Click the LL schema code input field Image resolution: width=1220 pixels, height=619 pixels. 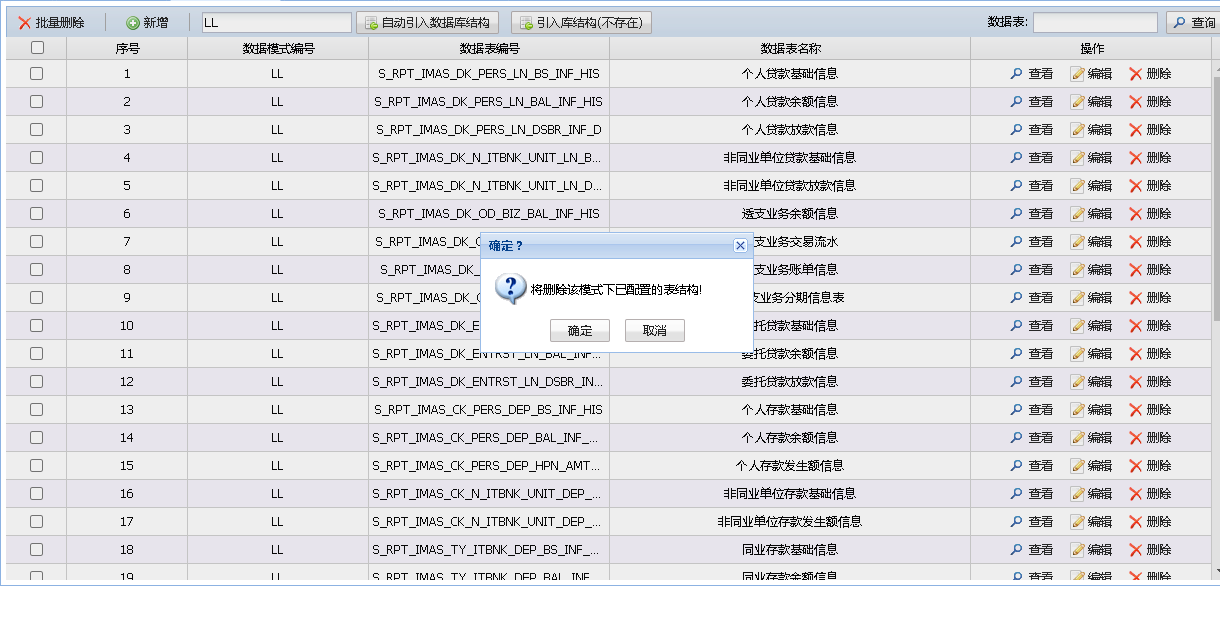point(276,23)
